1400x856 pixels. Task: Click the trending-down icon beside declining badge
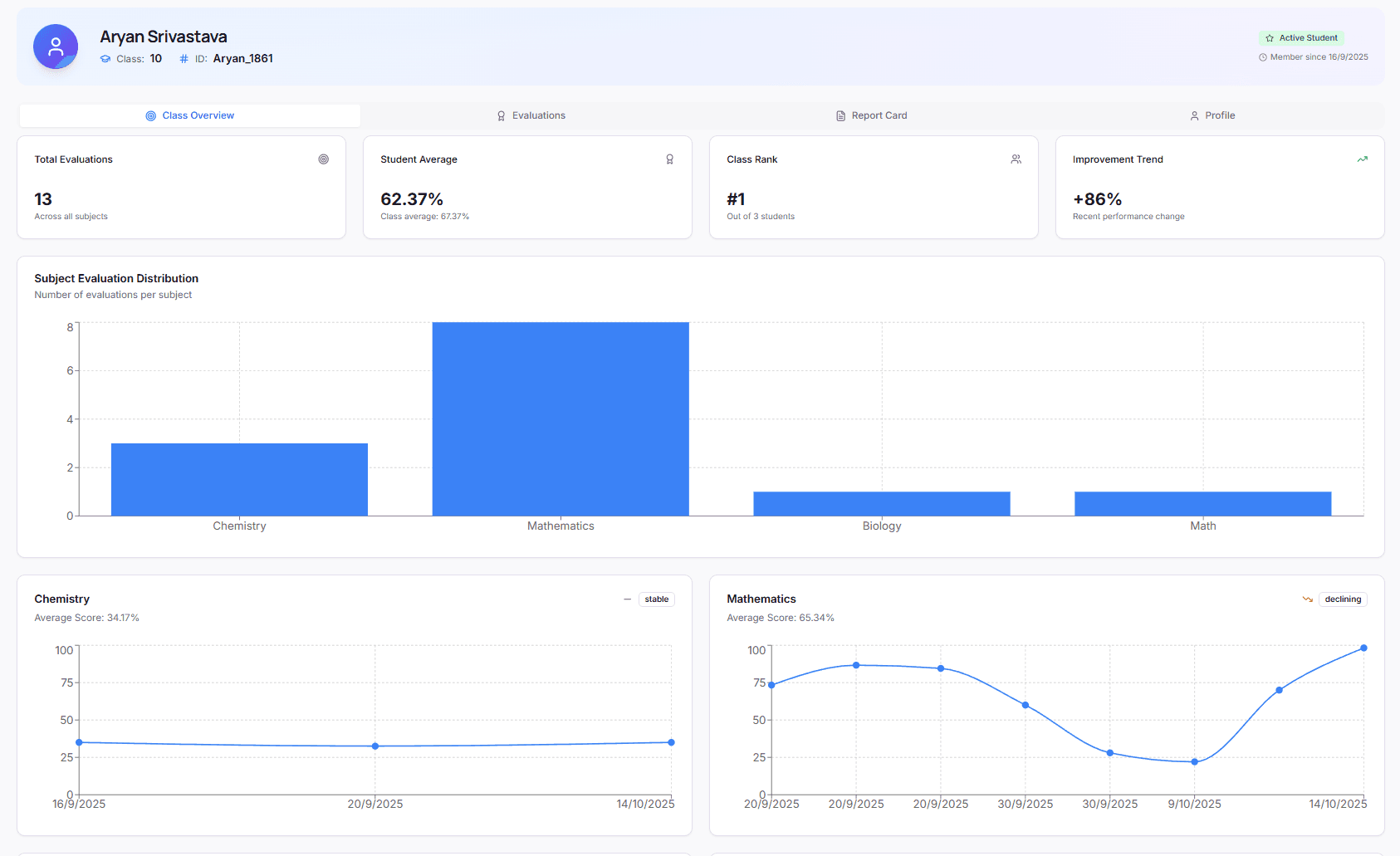point(1308,599)
